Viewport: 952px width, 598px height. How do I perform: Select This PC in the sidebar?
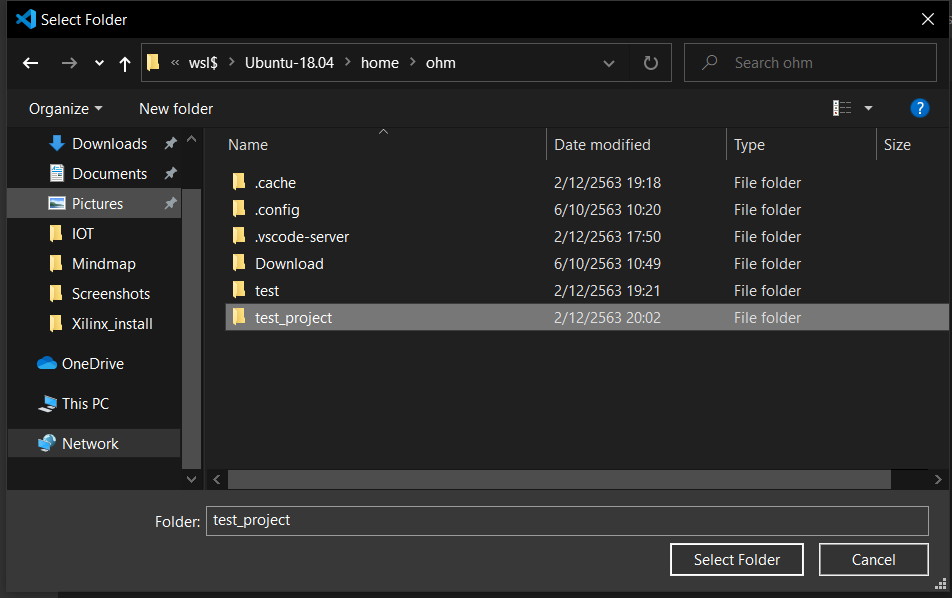[85, 404]
